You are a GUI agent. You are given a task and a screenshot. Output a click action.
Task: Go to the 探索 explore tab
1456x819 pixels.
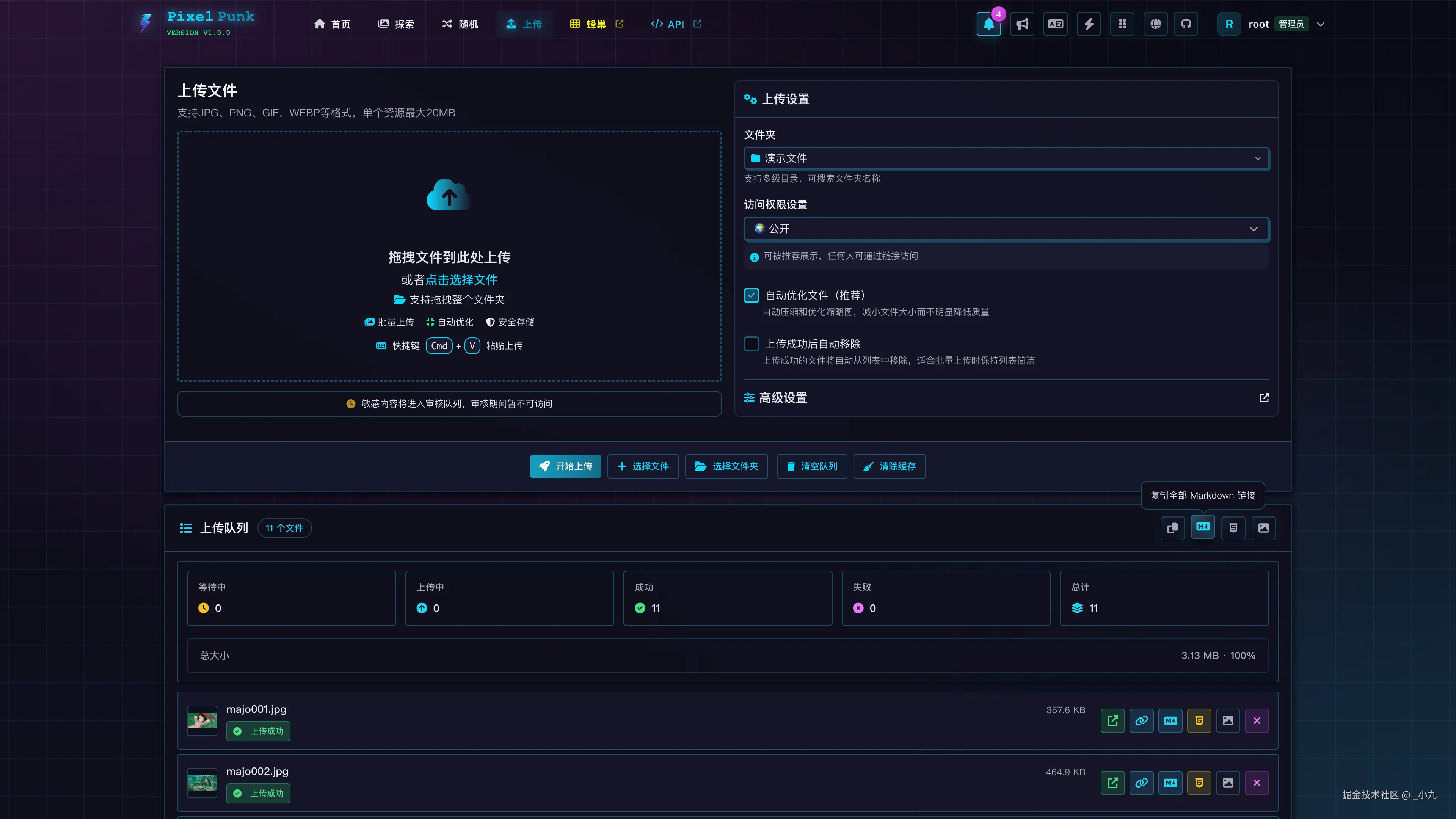(x=396, y=24)
